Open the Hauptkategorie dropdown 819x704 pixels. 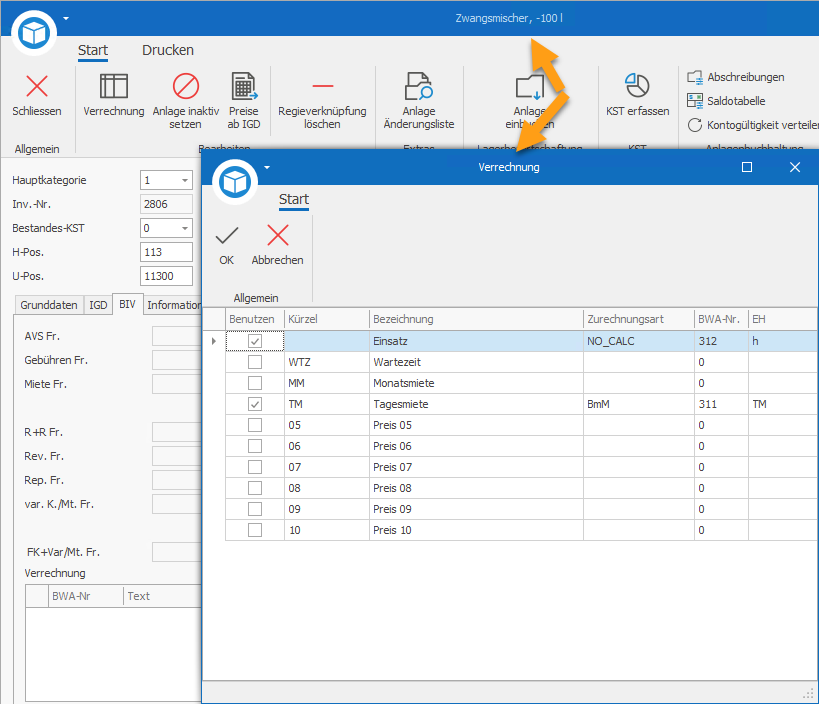coord(185,181)
